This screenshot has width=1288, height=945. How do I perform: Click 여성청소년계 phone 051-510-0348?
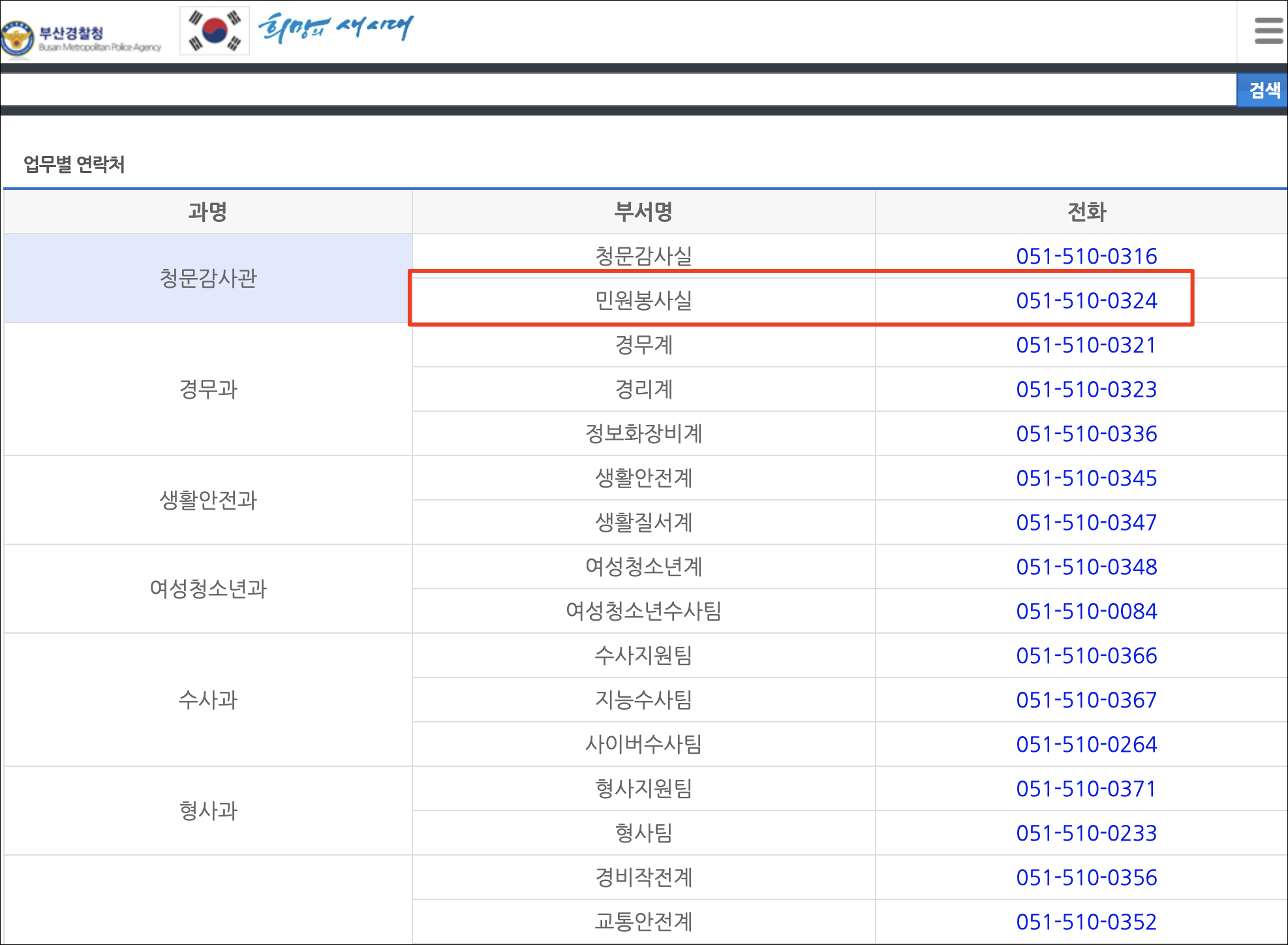click(x=1086, y=567)
